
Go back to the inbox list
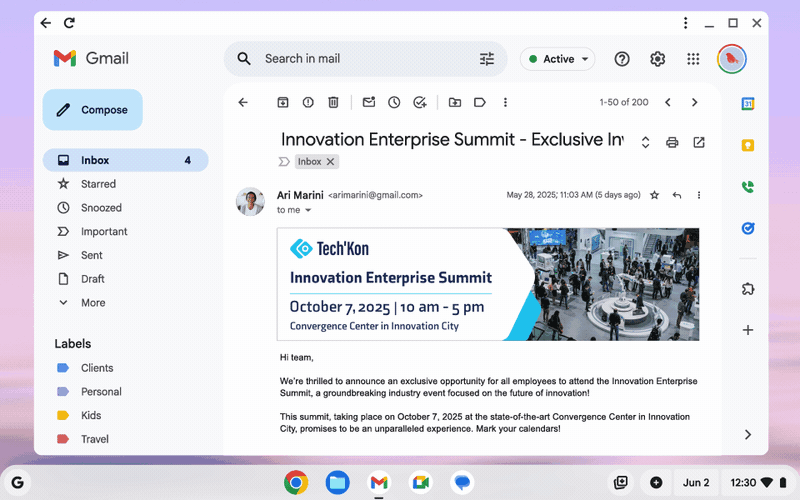click(243, 103)
